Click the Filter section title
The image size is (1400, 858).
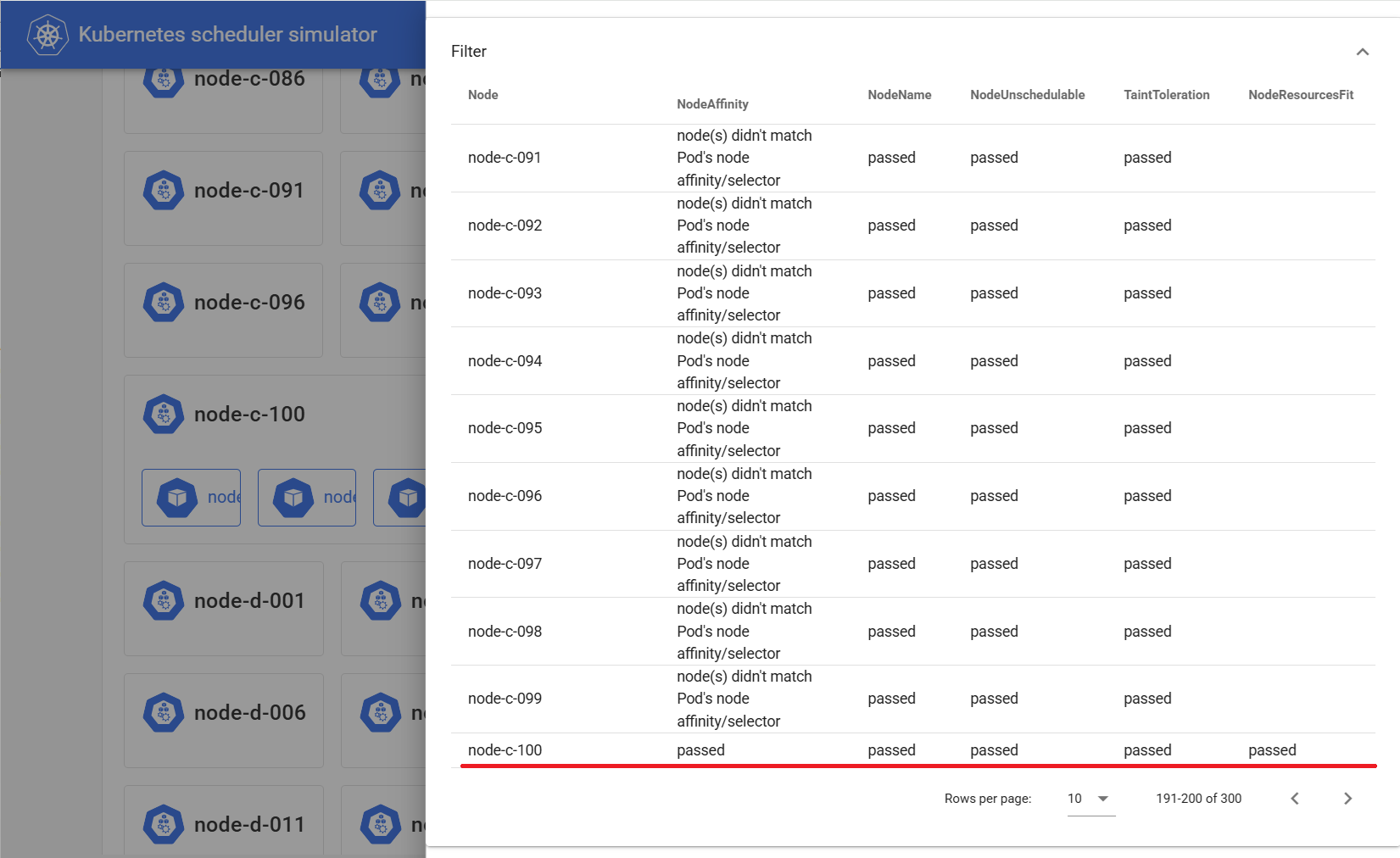click(x=469, y=52)
